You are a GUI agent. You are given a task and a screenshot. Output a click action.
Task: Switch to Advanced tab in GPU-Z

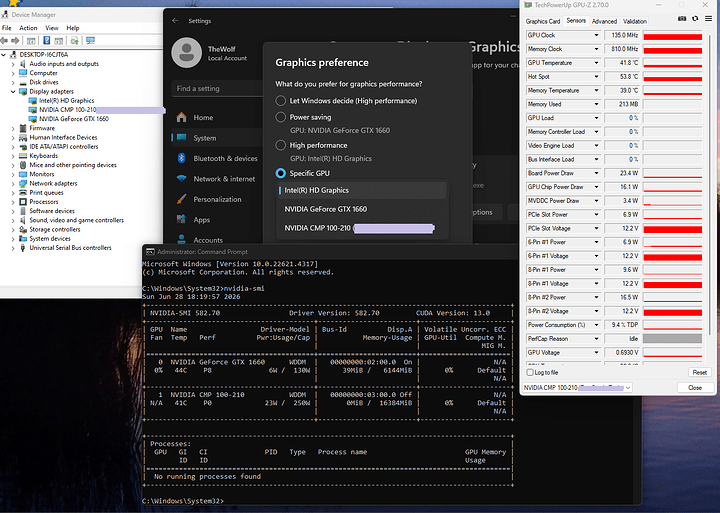pyautogui.click(x=604, y=21)
